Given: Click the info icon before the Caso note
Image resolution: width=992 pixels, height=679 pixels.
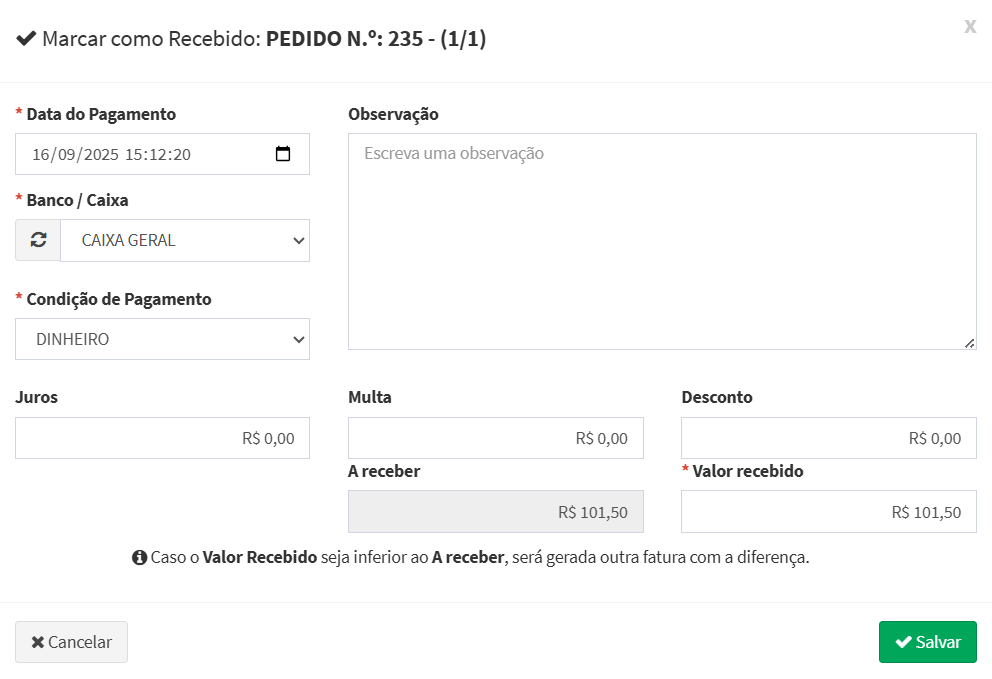Looking at the screenshot, I should 139,558.
